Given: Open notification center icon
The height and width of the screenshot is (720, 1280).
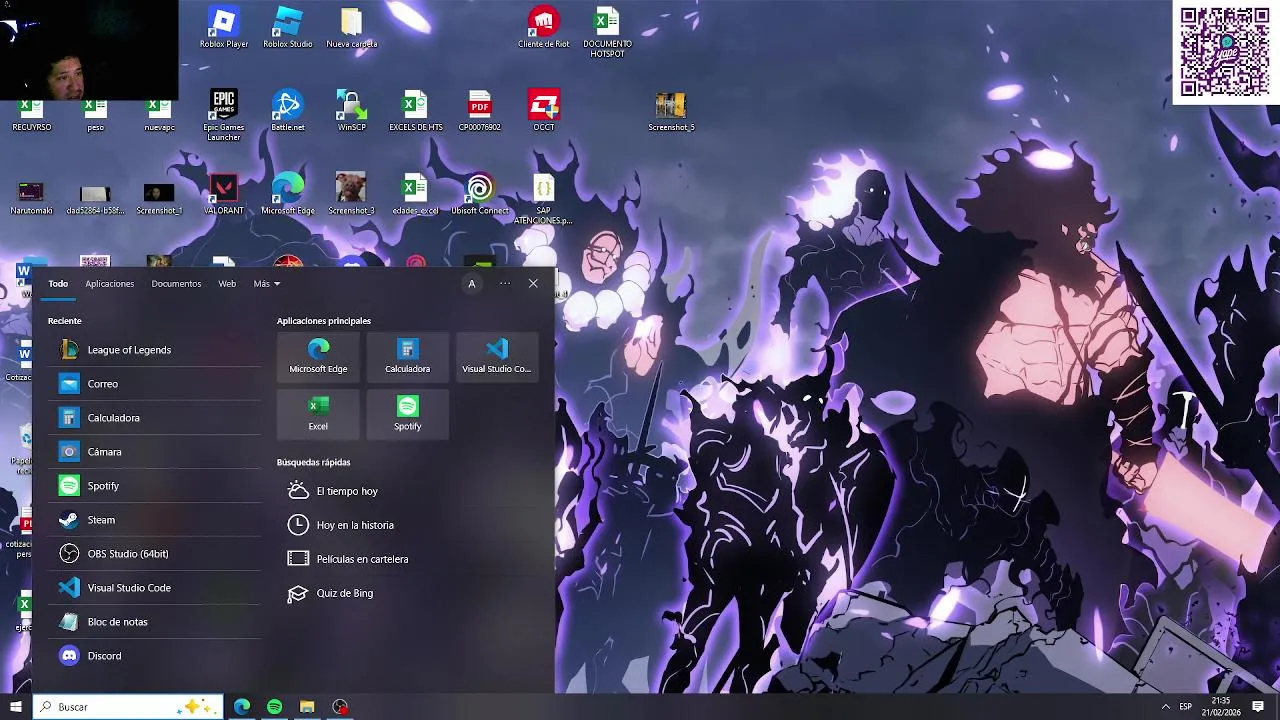Looking at the screenshot, I should 1258,707.
